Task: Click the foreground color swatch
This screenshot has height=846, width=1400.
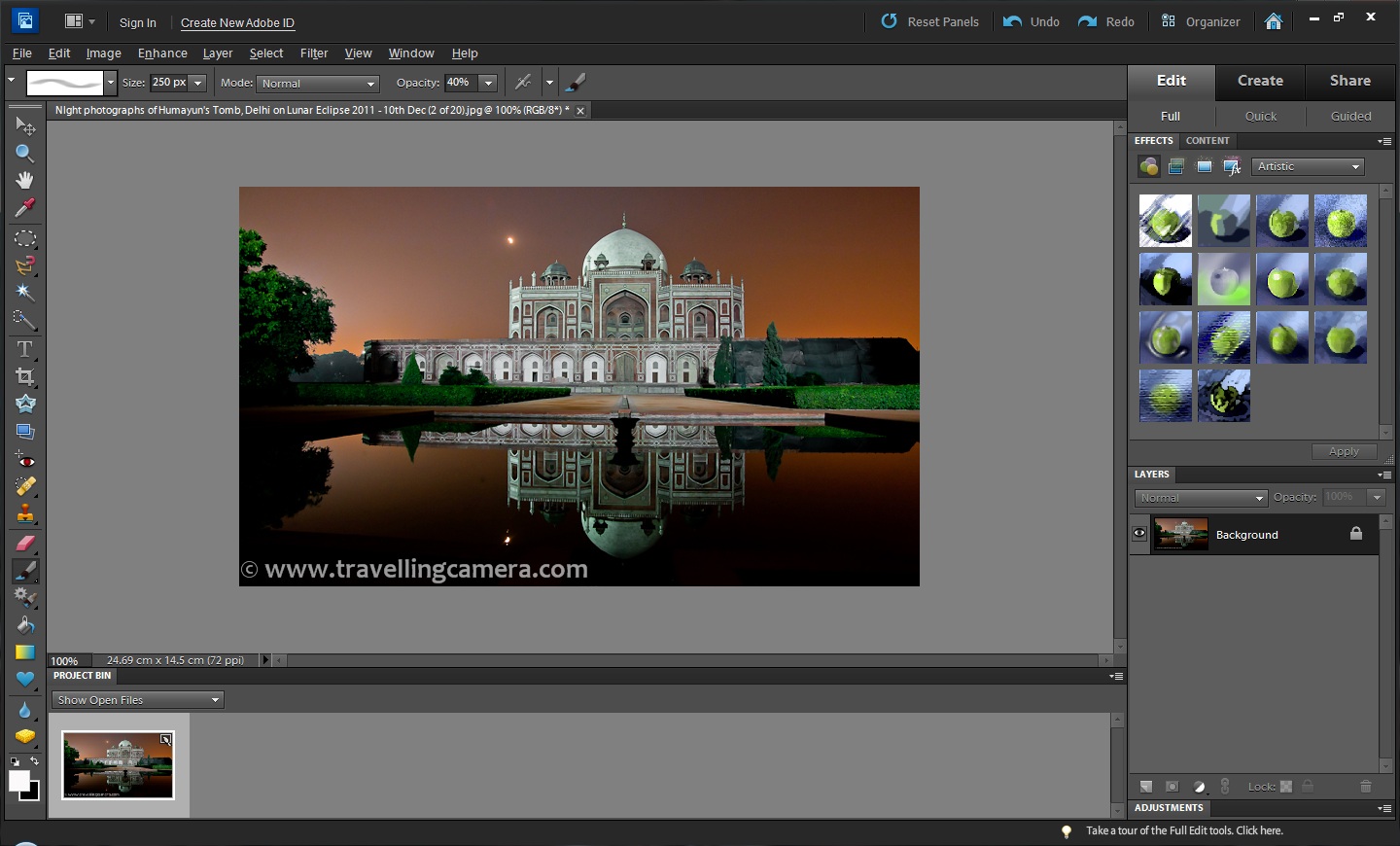Action: tap(17, 780)
